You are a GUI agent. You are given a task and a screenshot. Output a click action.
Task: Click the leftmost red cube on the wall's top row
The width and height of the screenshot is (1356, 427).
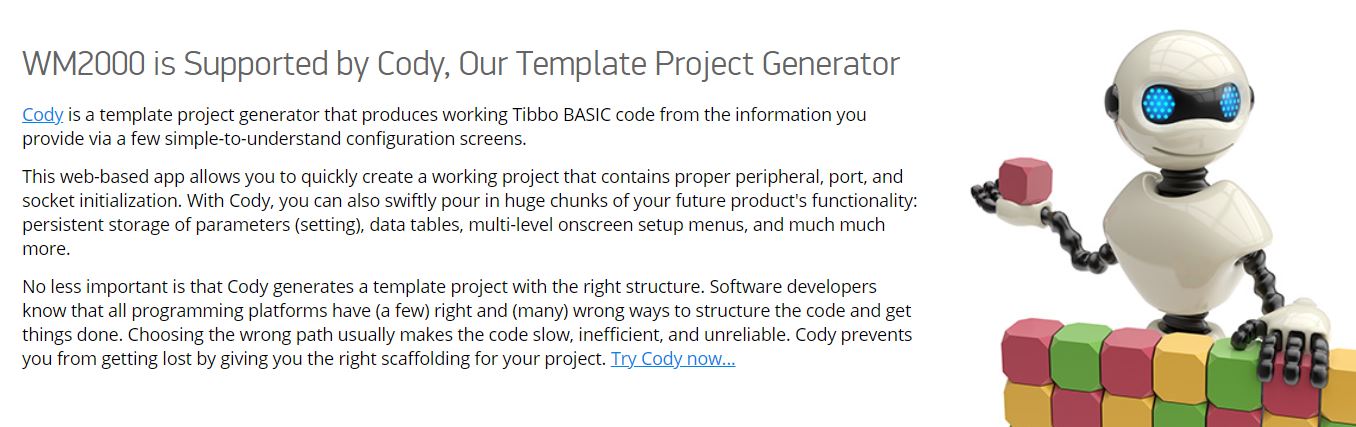[x=1030, y=350]
